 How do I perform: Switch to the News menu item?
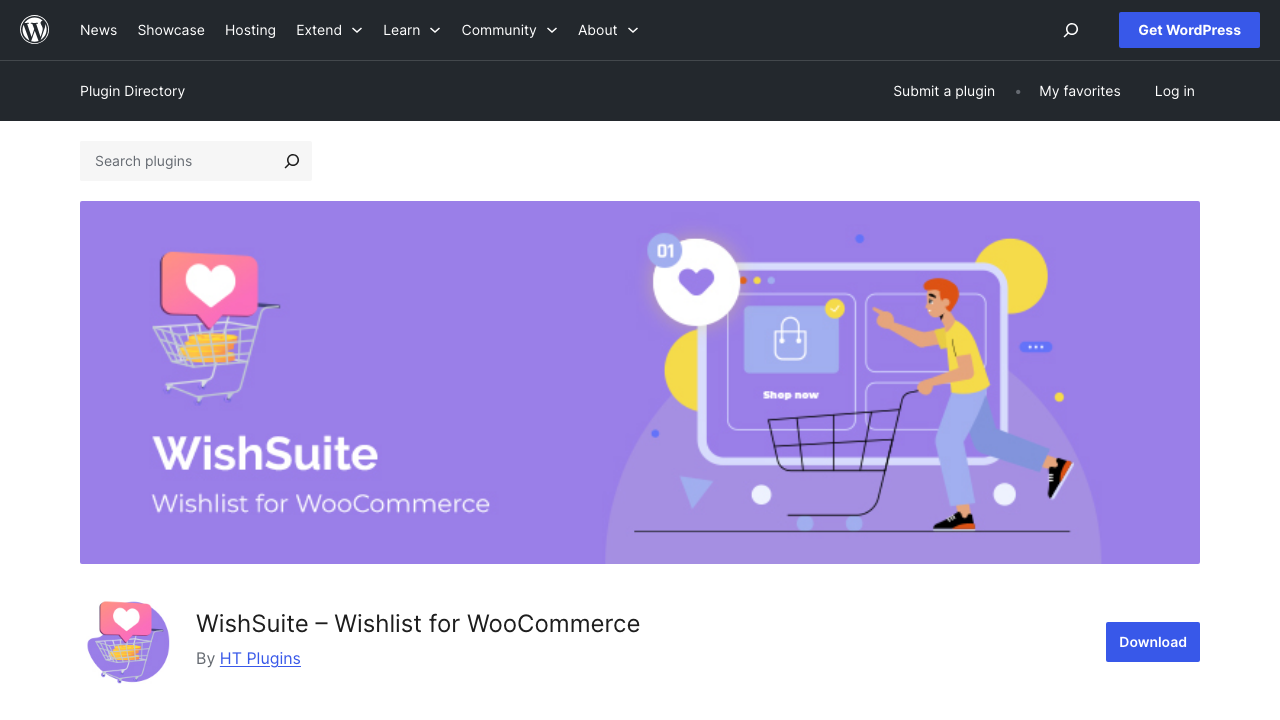(98, 30)
